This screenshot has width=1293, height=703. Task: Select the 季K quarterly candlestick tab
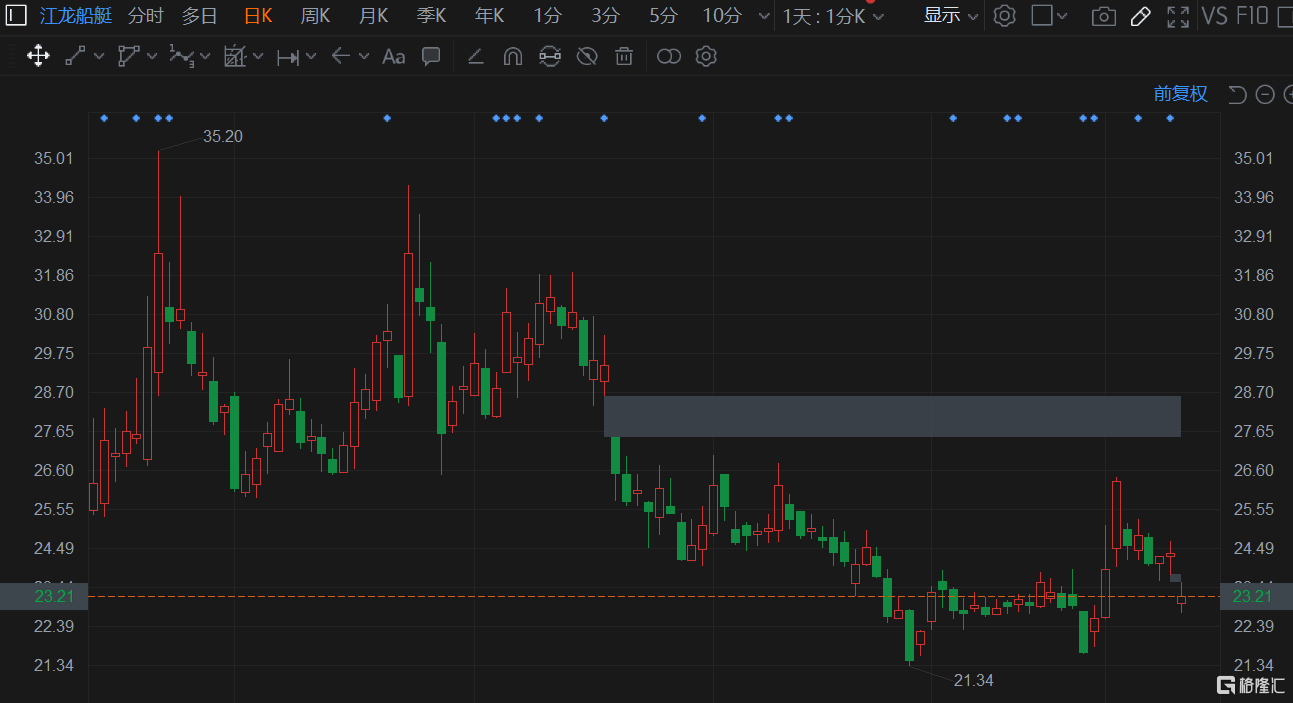coord(431,15)
